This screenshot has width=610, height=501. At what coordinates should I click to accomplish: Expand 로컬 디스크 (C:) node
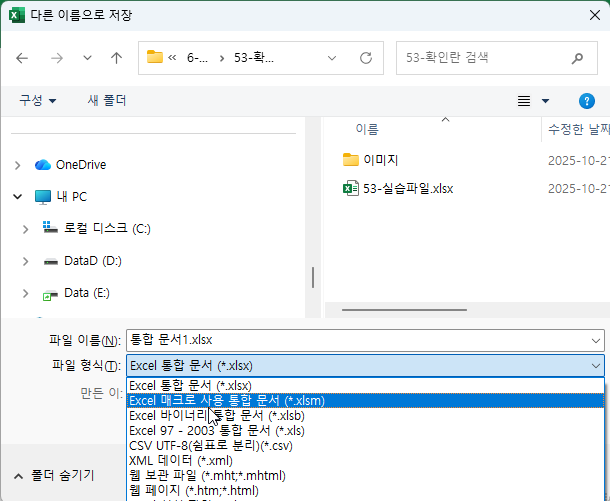[x=25, y=229]
